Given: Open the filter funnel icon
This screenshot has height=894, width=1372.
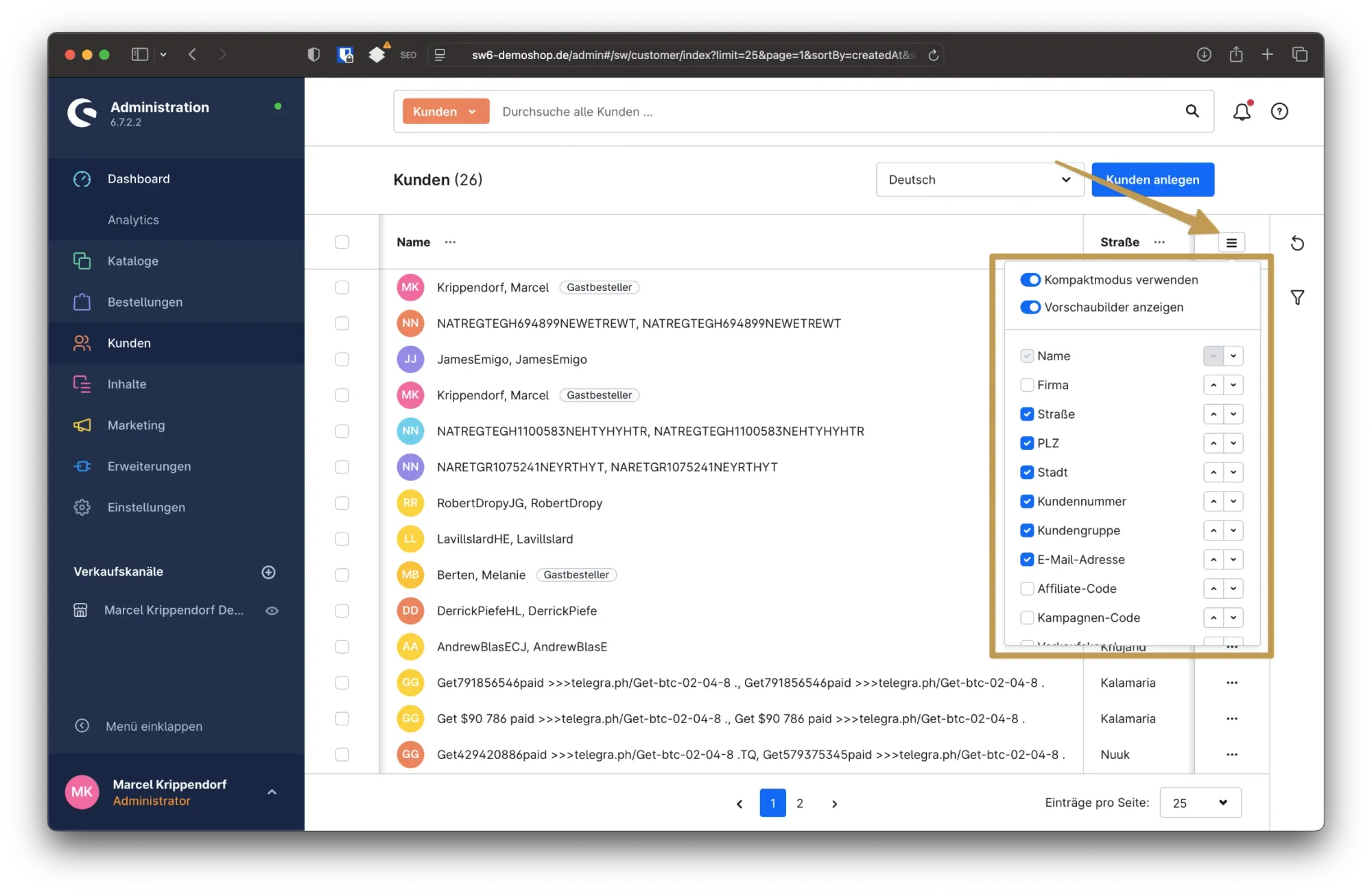Looking at the screenshot, I should [x=1297, y=297].
